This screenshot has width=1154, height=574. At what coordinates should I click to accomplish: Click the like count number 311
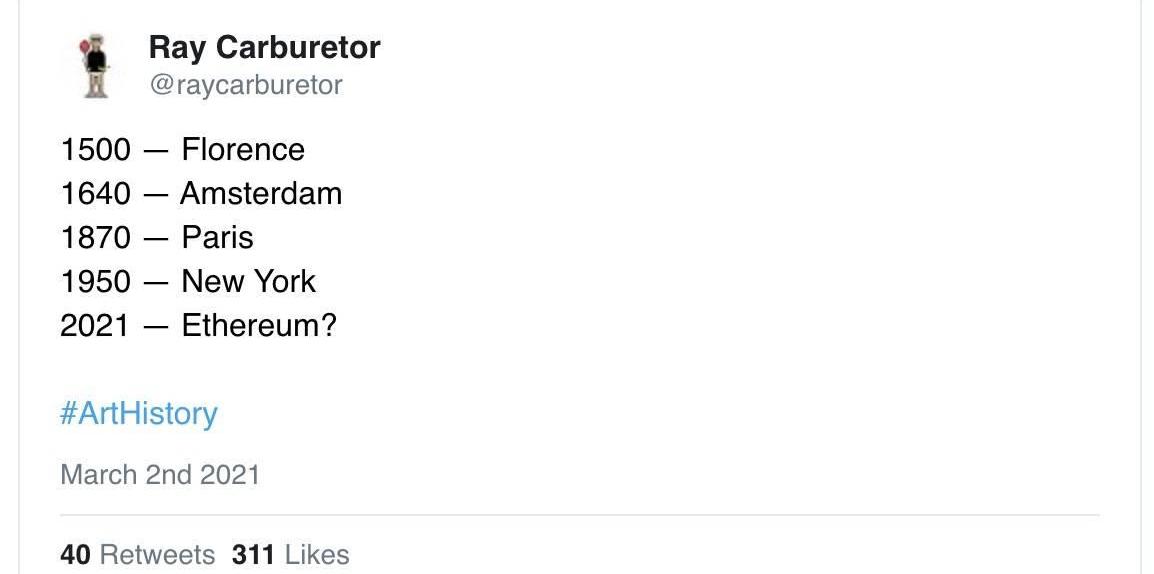(253, 554)
